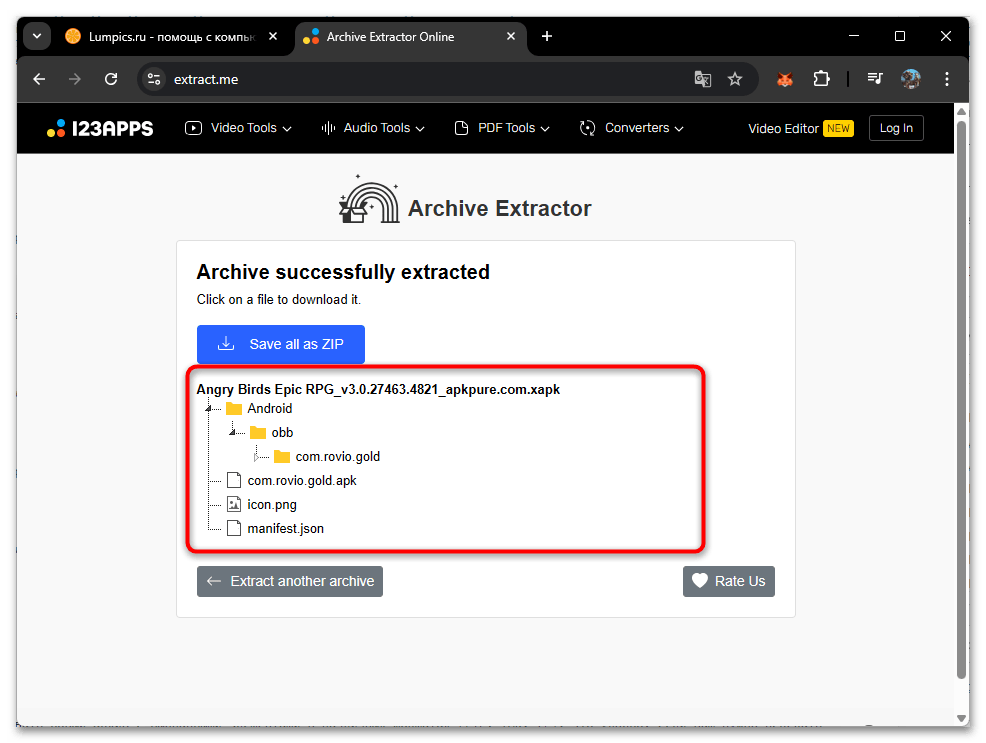
Task: Click archive name Angry Birds Epic RPG xapk
Action: [378, 390]
